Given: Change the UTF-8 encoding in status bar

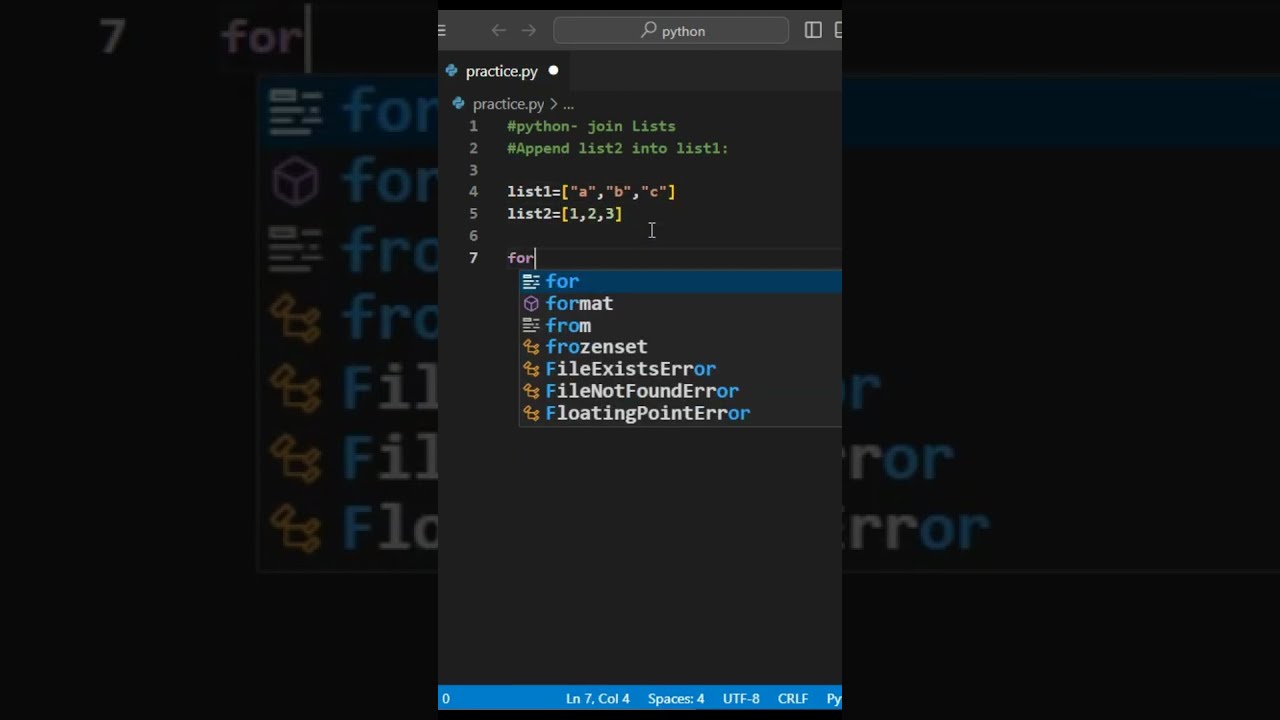Looking at the screenshot, I should 741,699.
